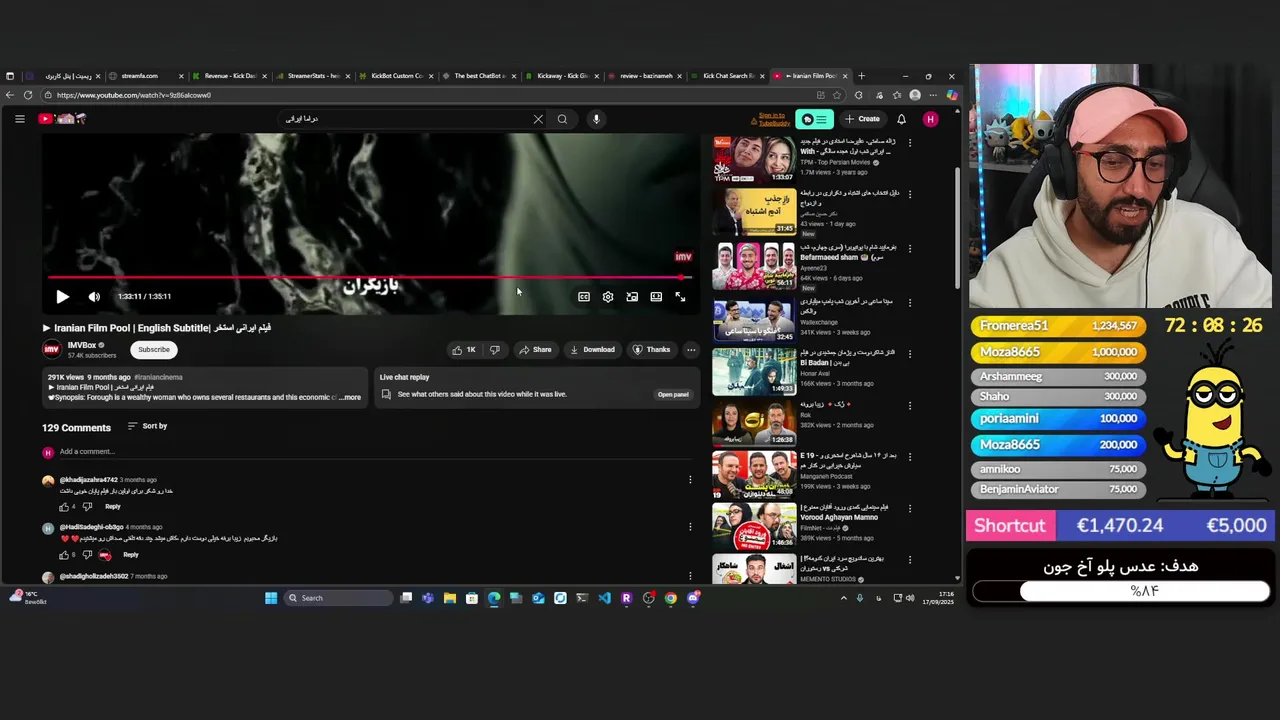Open the TubeBuddy sign in link
Viewport: 1280px width, 720px height.
coord(772,119)
